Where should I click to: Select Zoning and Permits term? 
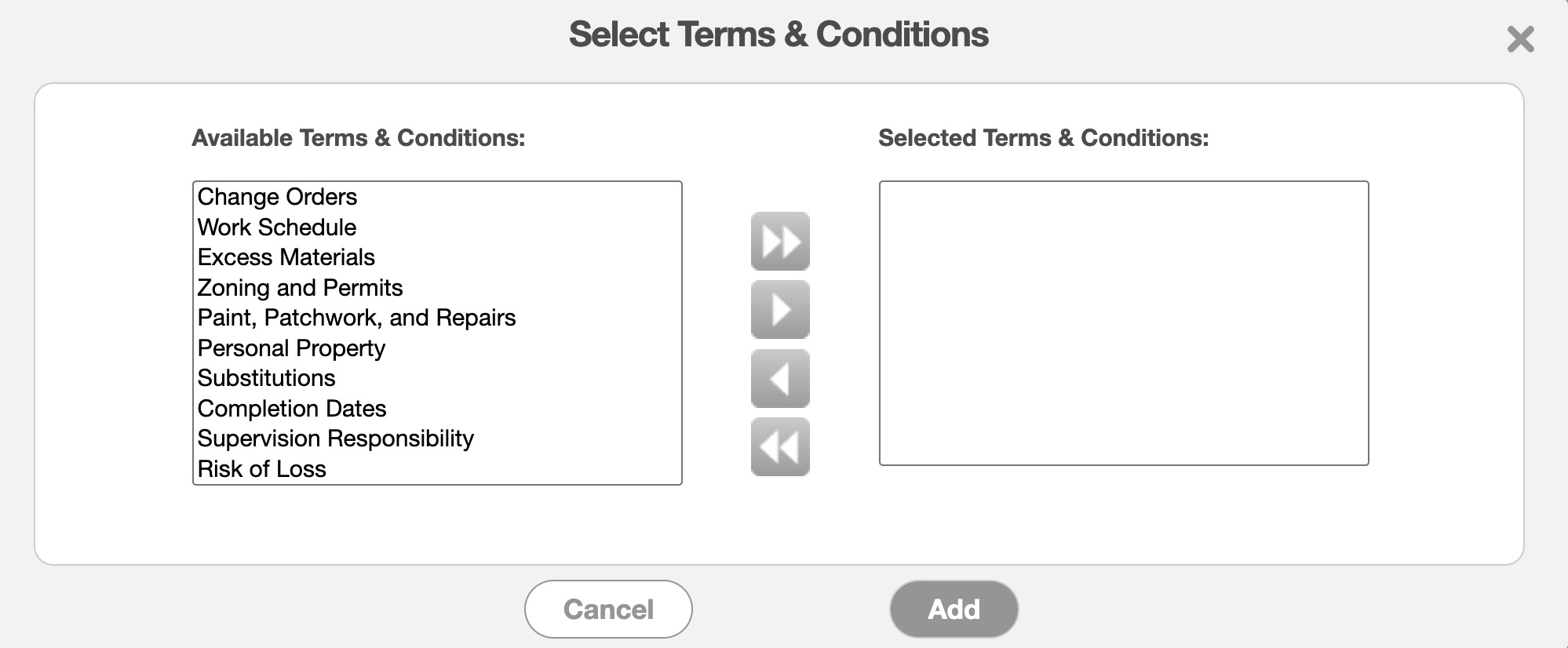coord(300,288)
